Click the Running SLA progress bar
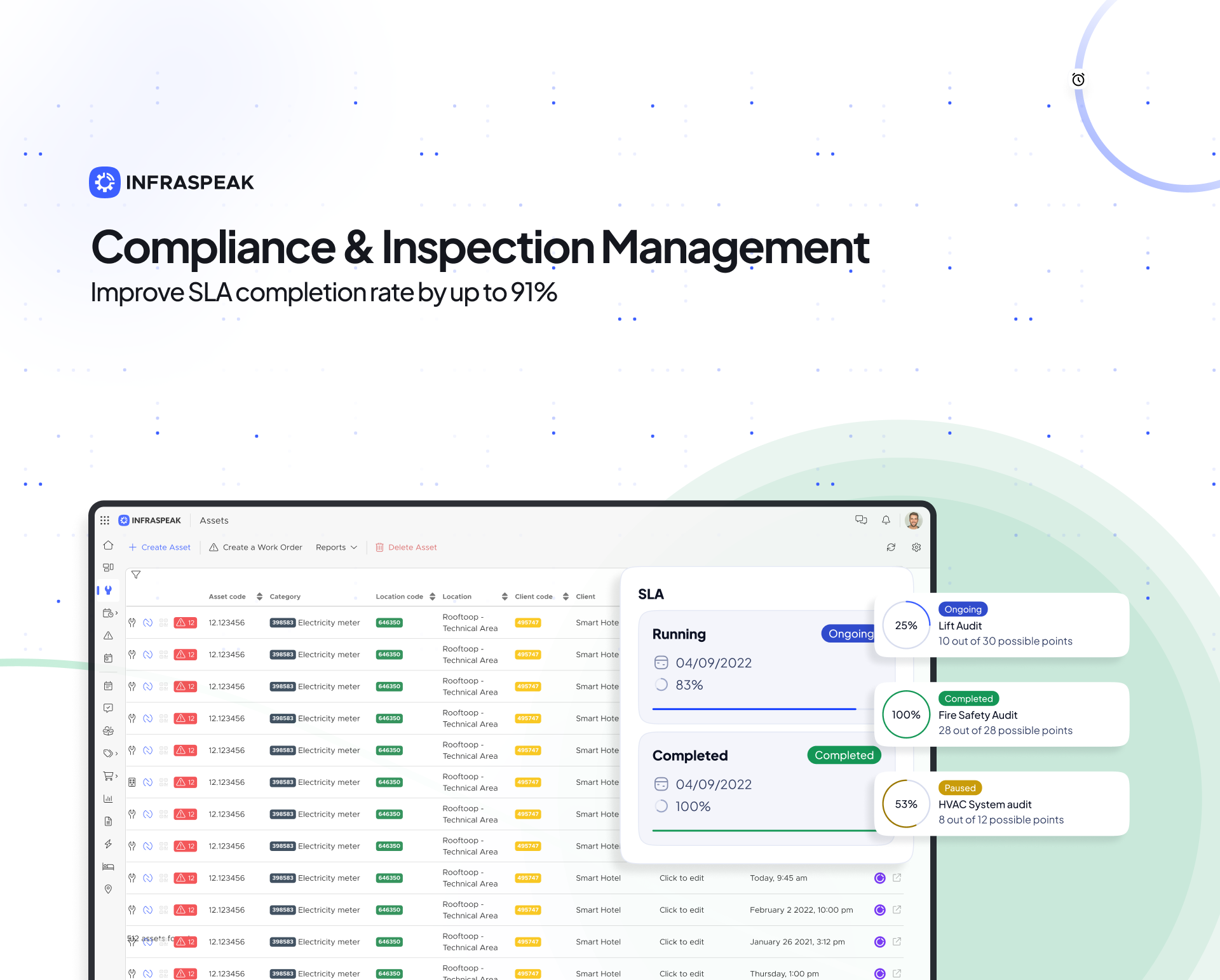This screenshot has width=1220, height=980. pyautogui.click(x=754, y=708)
